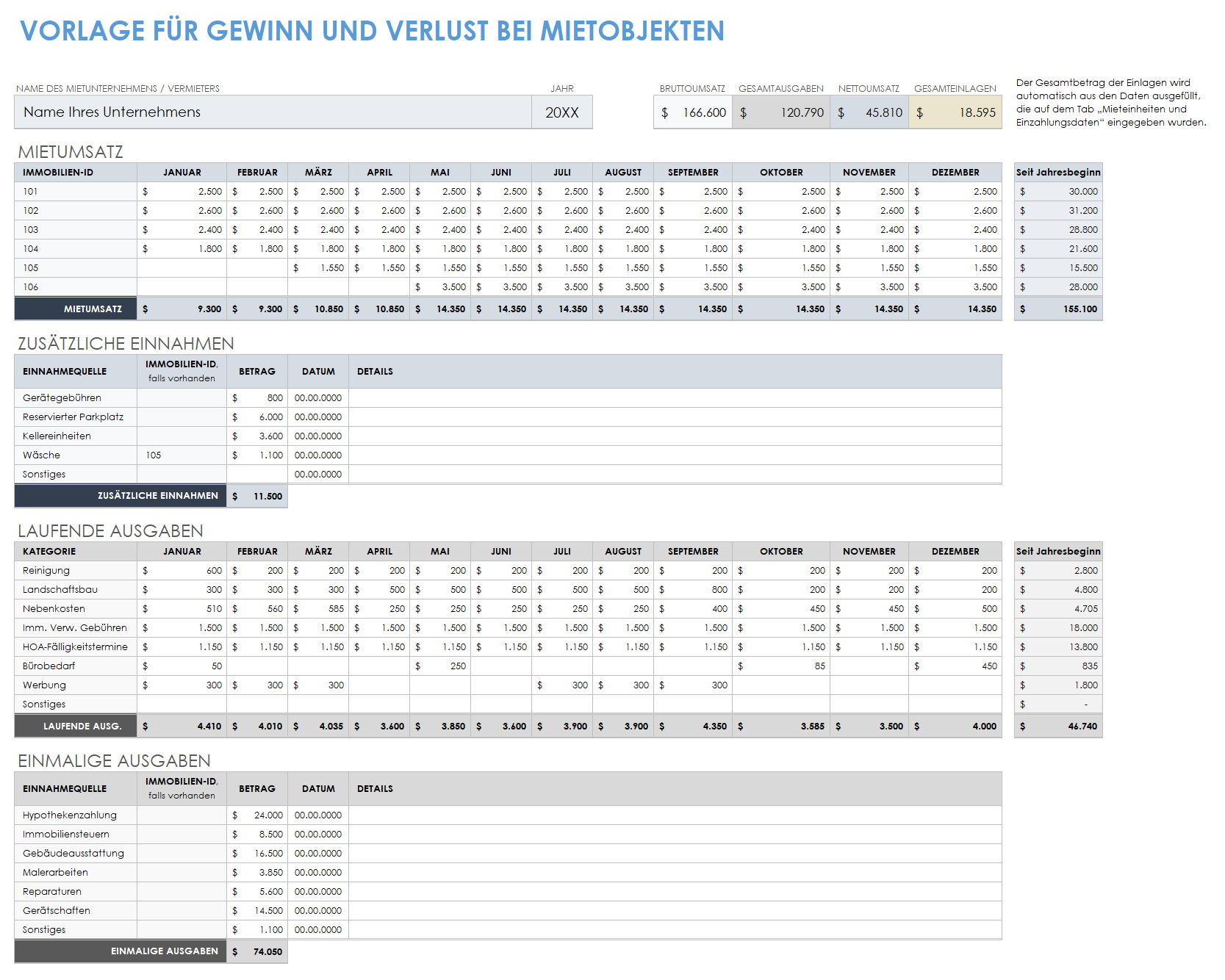Select the 'Seit Jahresbeginn' header in Mietumsatz section
This screenshot has height=980, width=1225.
point(1058,173)
